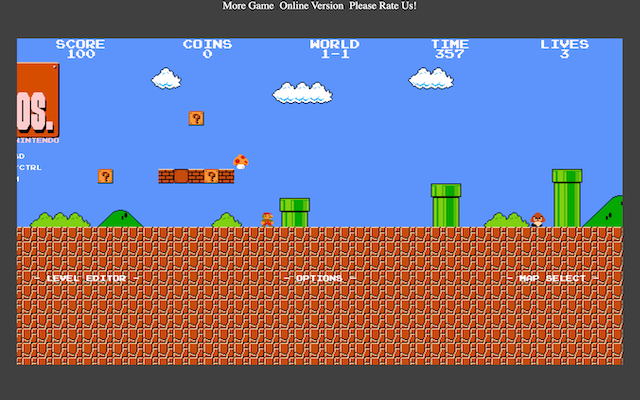Click the COINS 0 counter

[x=207, y=49]
